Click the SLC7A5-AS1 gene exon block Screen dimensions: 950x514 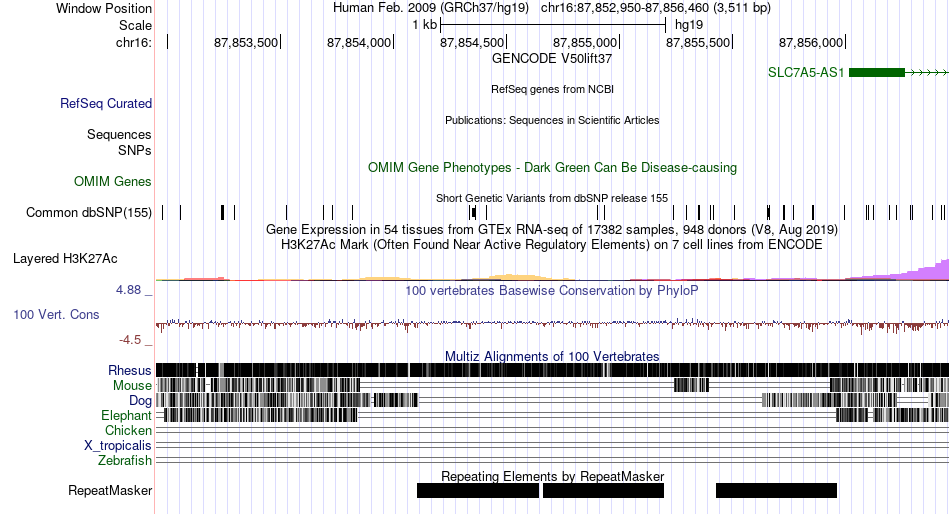(877, 73)
